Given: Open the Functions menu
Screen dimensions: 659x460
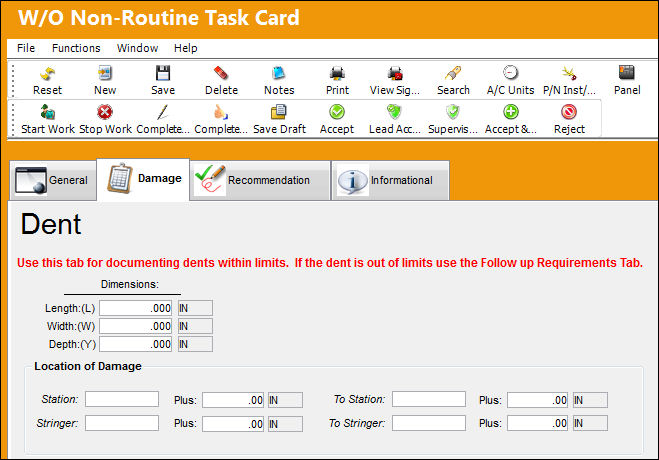Looking at the screenshot, I should [76, 48].
